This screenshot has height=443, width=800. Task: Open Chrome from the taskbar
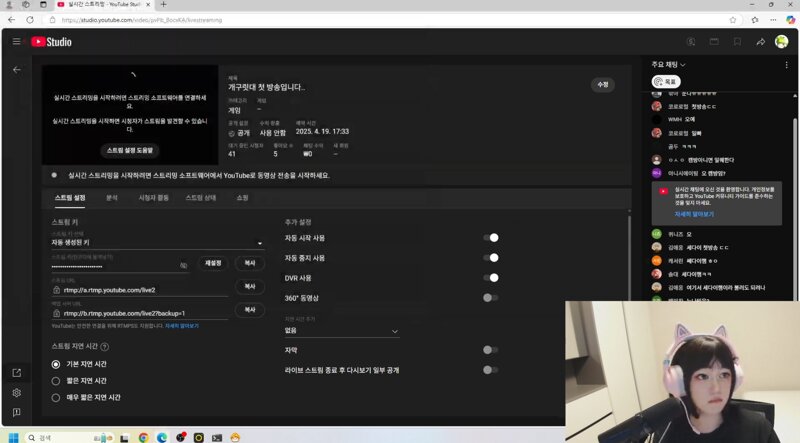[143, 437]
